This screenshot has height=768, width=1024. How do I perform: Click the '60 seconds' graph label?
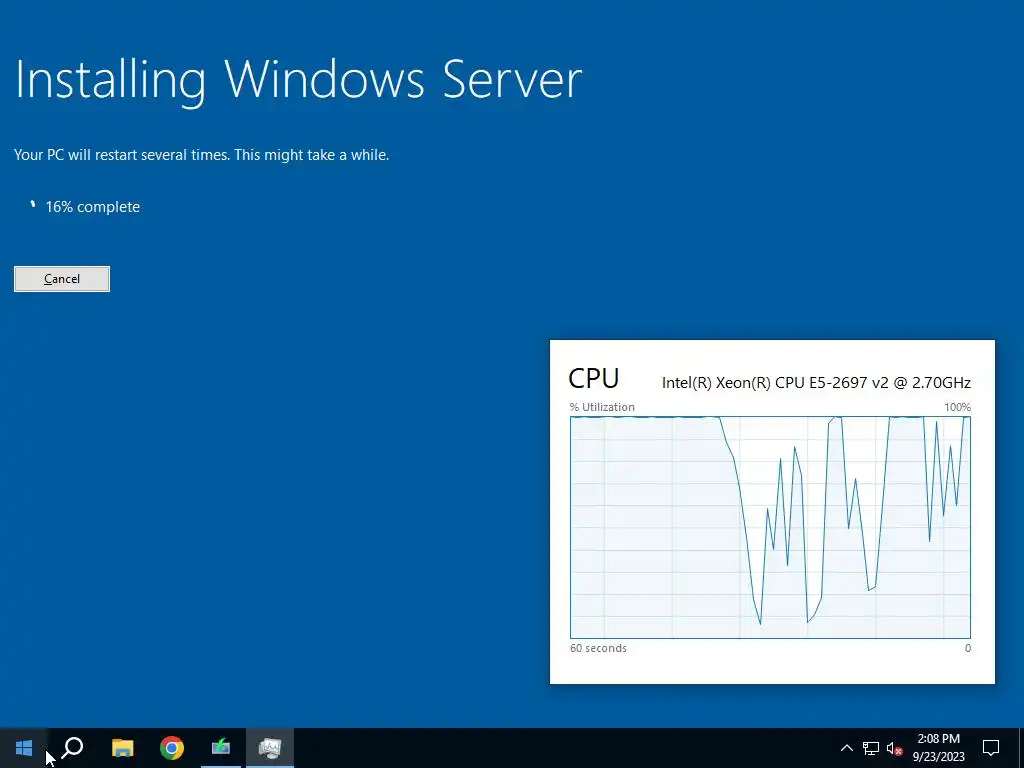(598, 648)
